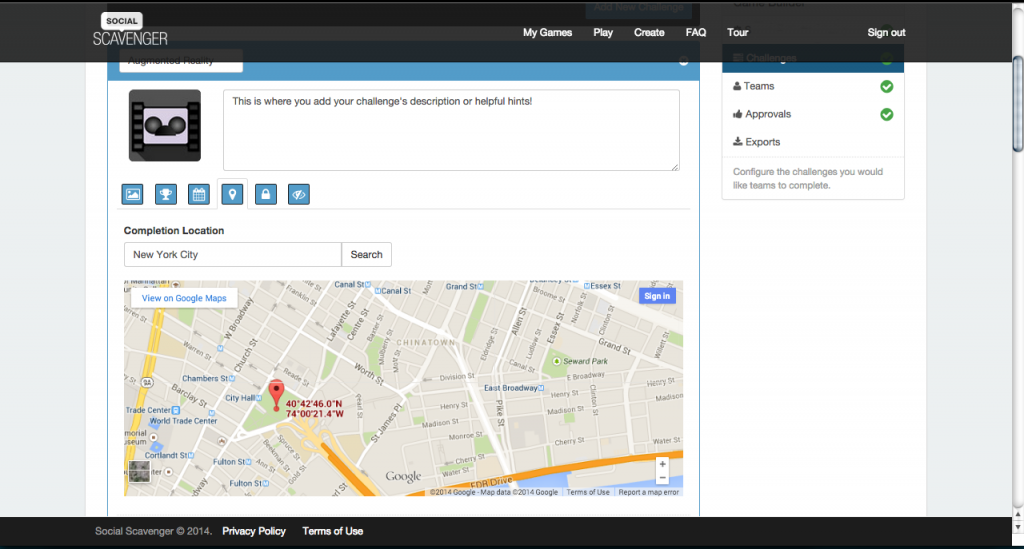Click the Seward Park label on map

point(585,361)
